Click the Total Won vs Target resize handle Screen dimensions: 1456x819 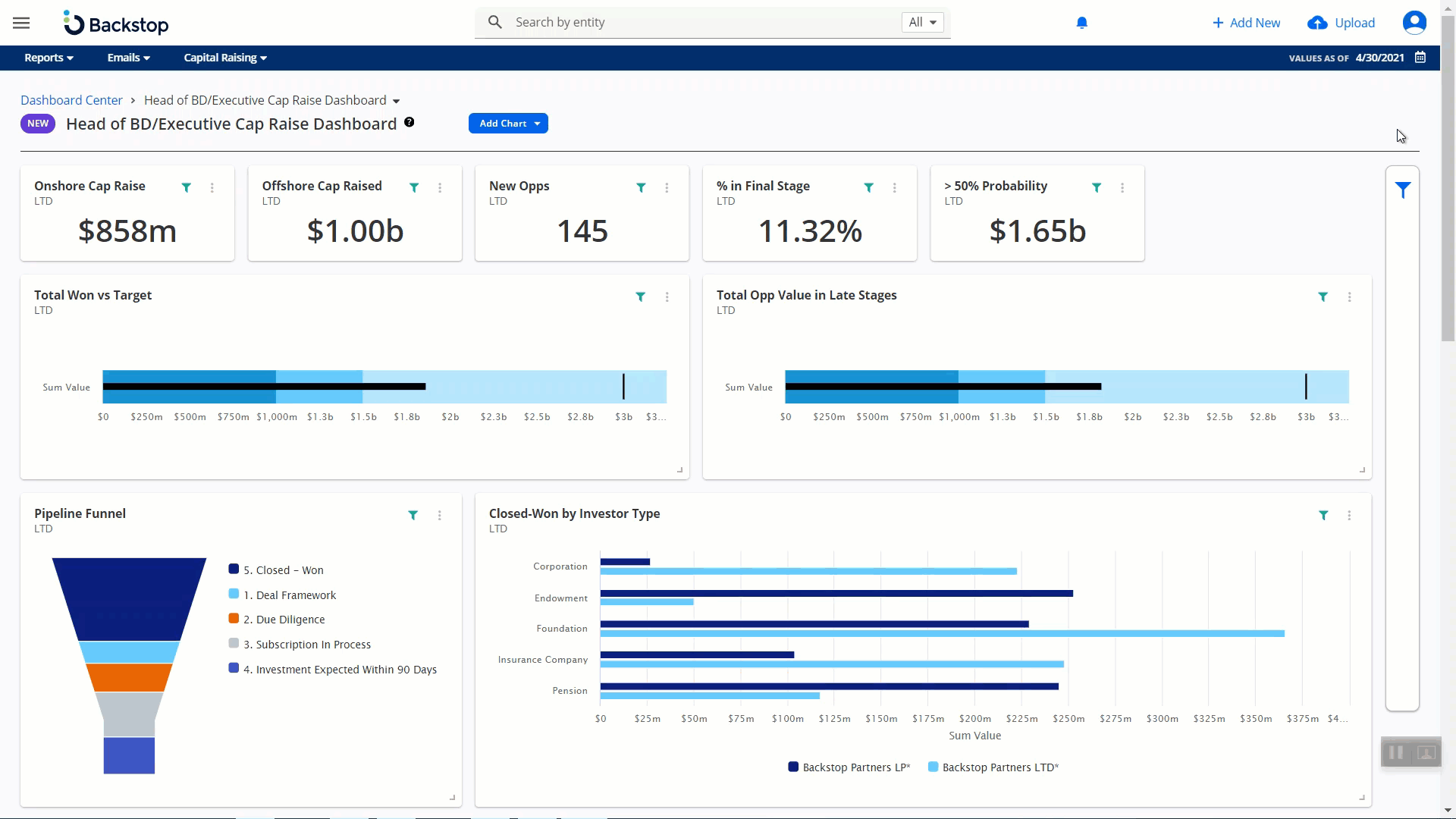tap(679, 470)
